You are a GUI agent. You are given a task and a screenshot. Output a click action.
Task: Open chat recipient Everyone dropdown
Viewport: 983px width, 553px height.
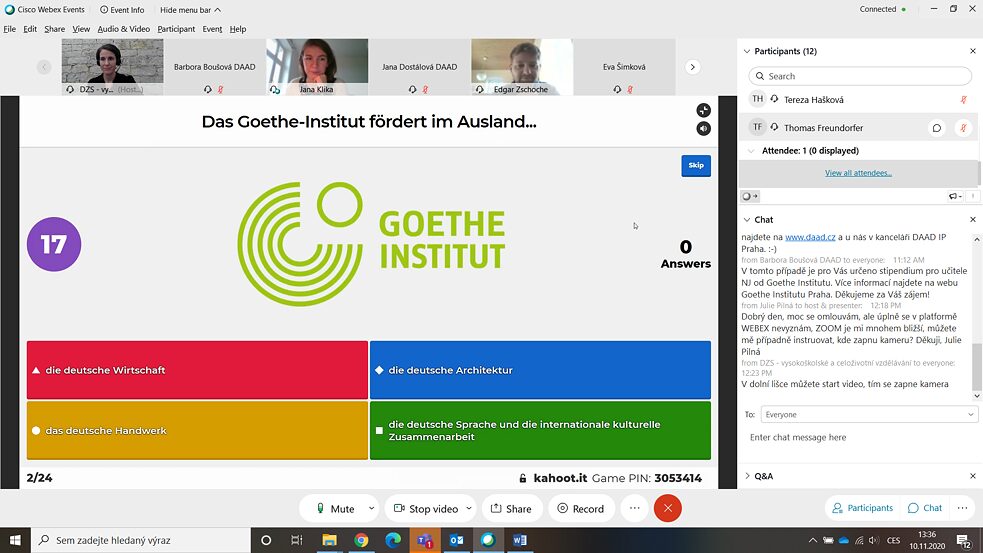[869, 414]
